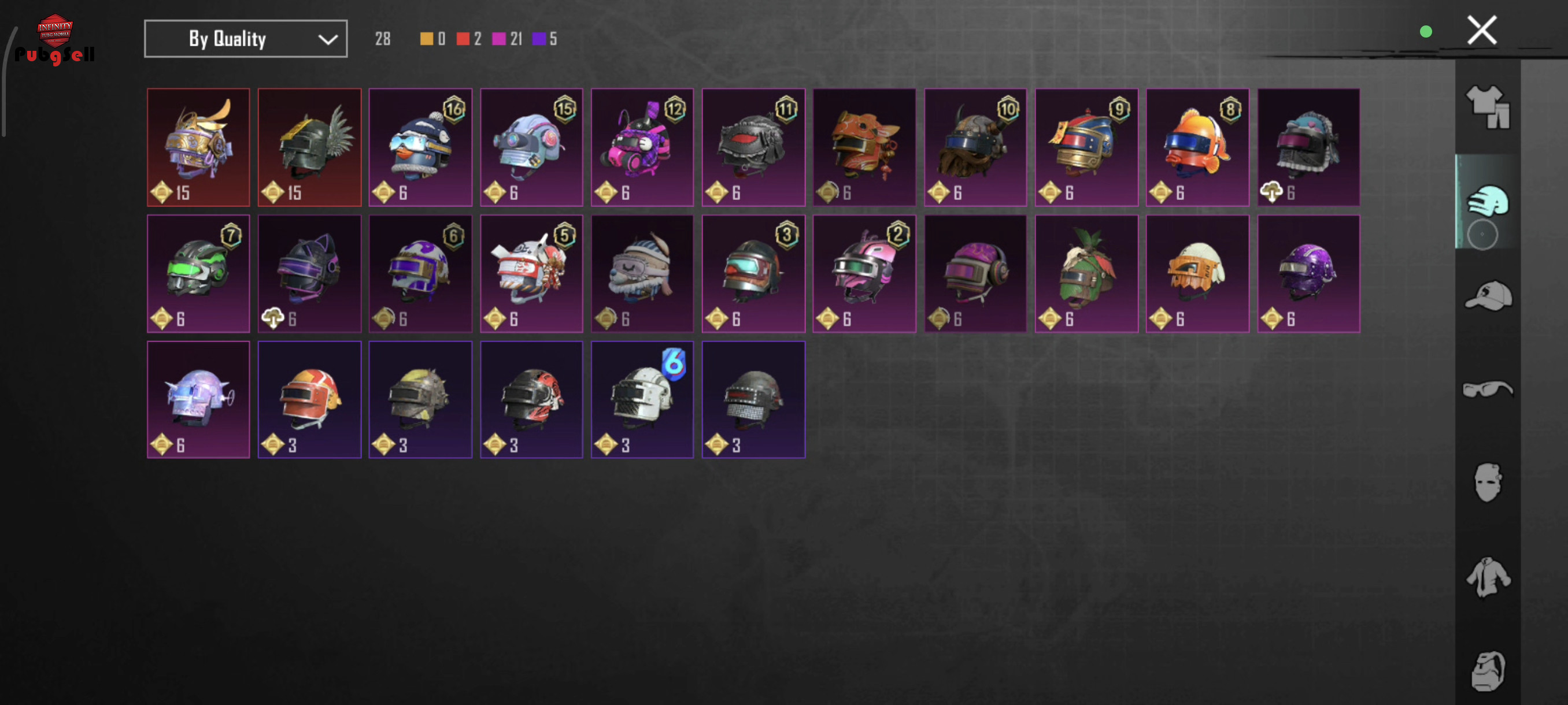The width and height of the screenshot is (1568, 705).
Task: Click the dropdown chevron arrow beside By Quality
Action: 327,40
